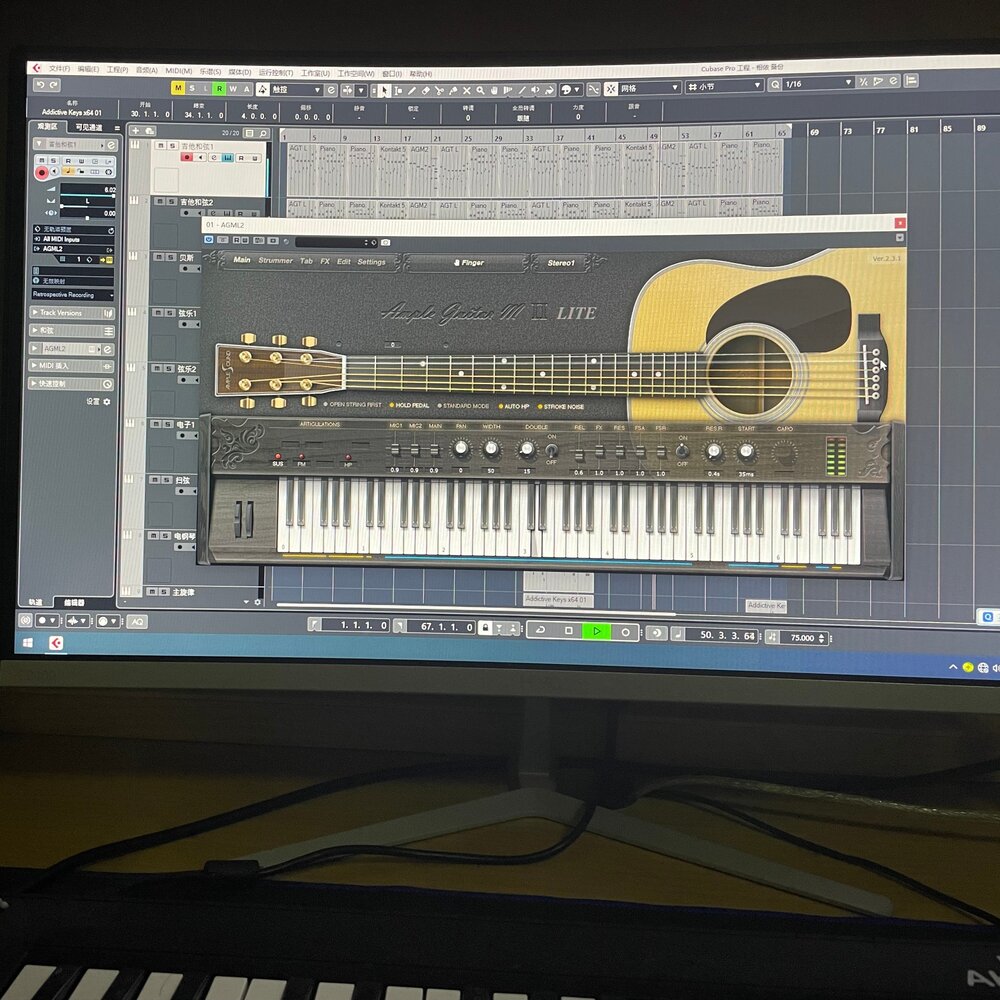Click the PAN knob in the plugin
Screen dimensions: 1000x1000
tap(461, 449)
